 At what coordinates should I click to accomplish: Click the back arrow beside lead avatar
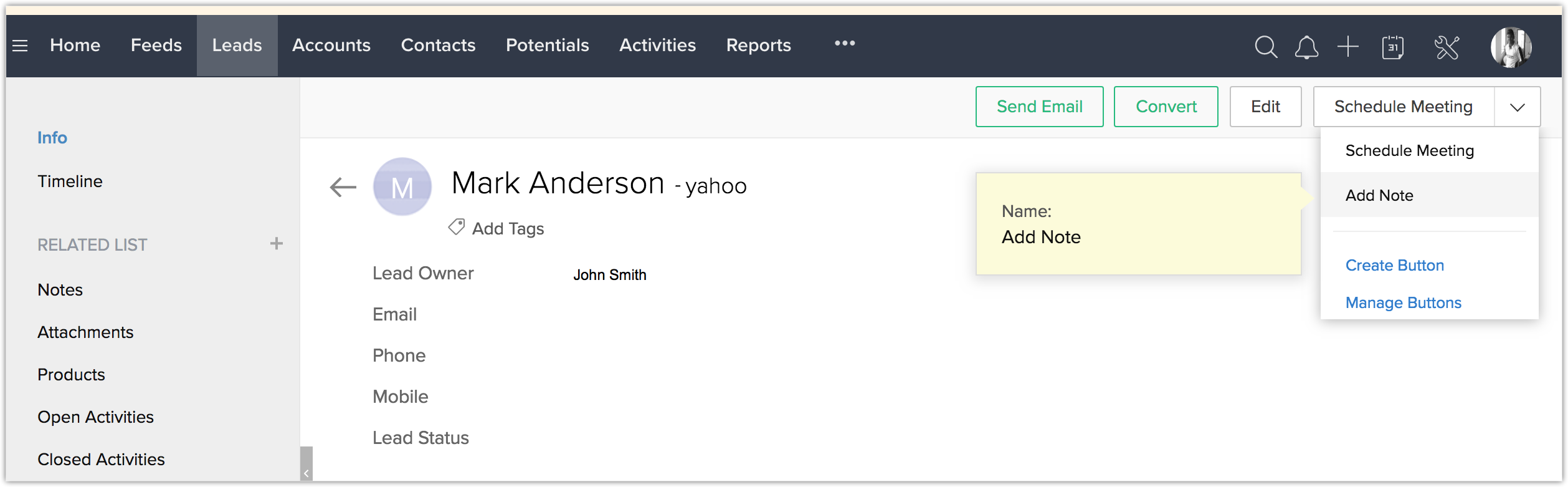pos(343,186)
